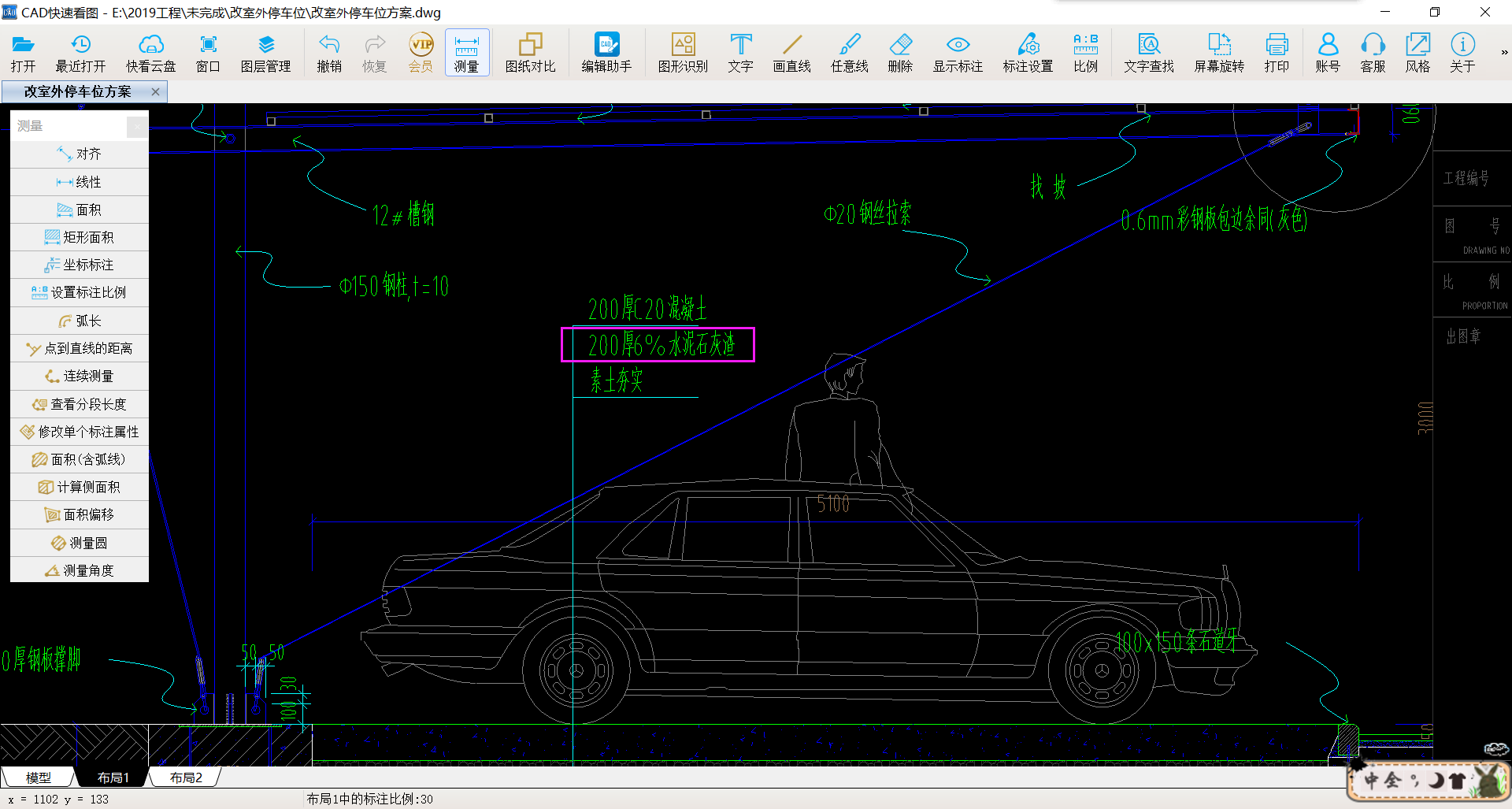Viewport: 1512px width, 809px height.
Task: Select 测量圆 circle measurement
Action: (80, 543)
